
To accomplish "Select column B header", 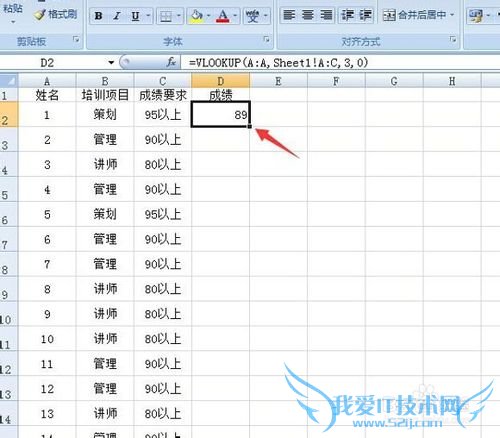I will pos(105,81).
